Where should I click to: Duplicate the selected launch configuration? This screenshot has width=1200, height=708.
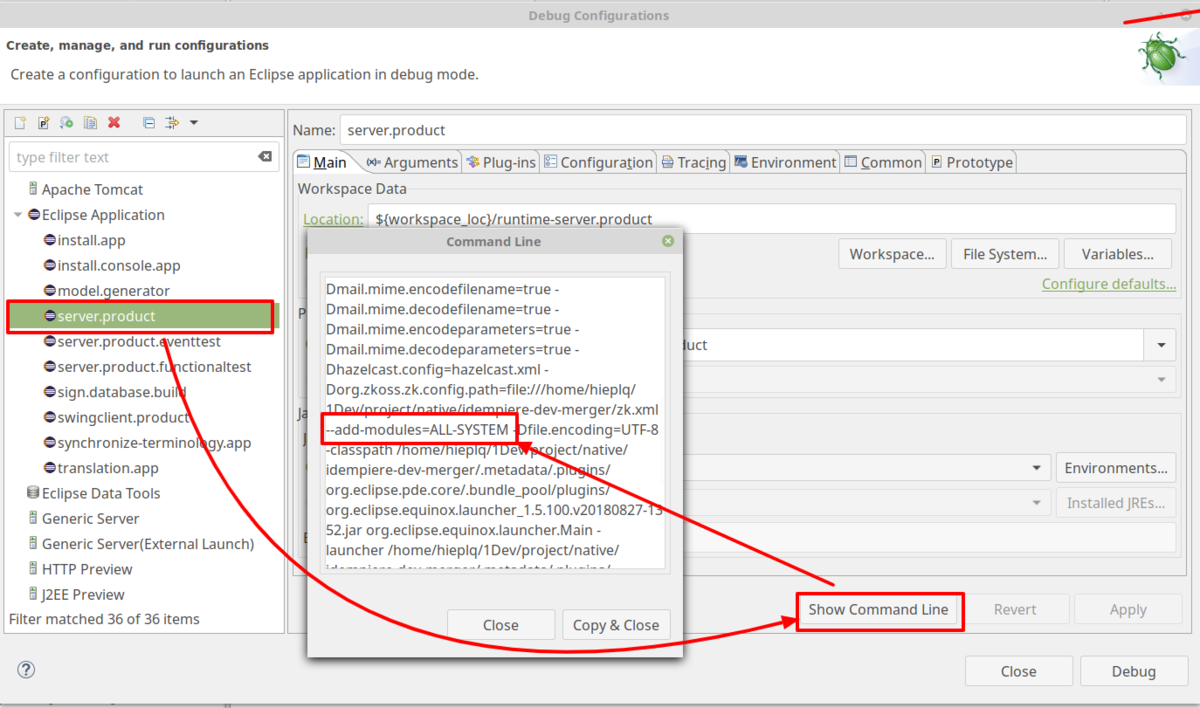click(x=90, y=123)
